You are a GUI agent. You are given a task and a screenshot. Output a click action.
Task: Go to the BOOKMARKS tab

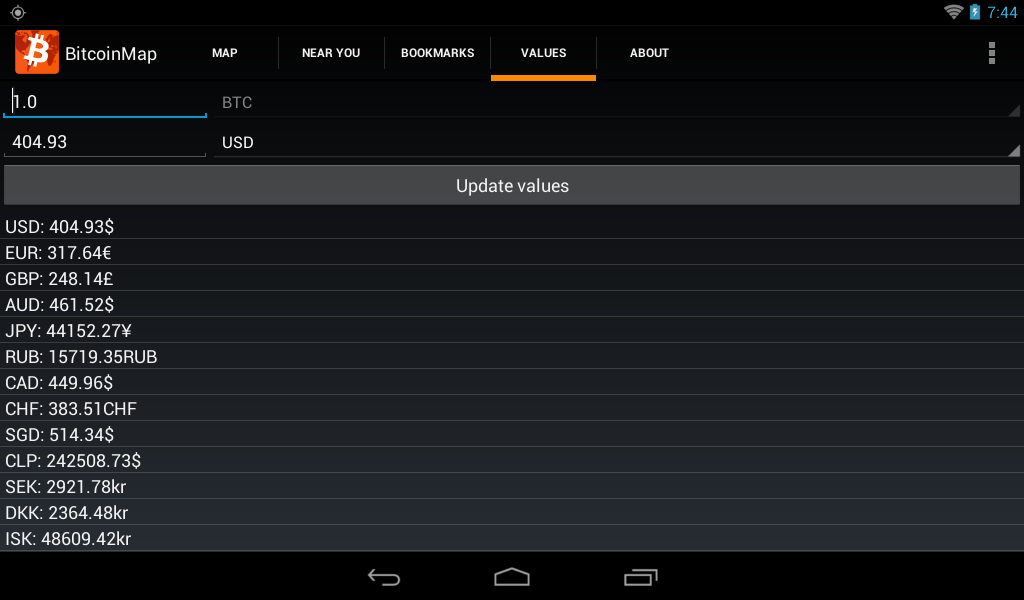(438, 53)
